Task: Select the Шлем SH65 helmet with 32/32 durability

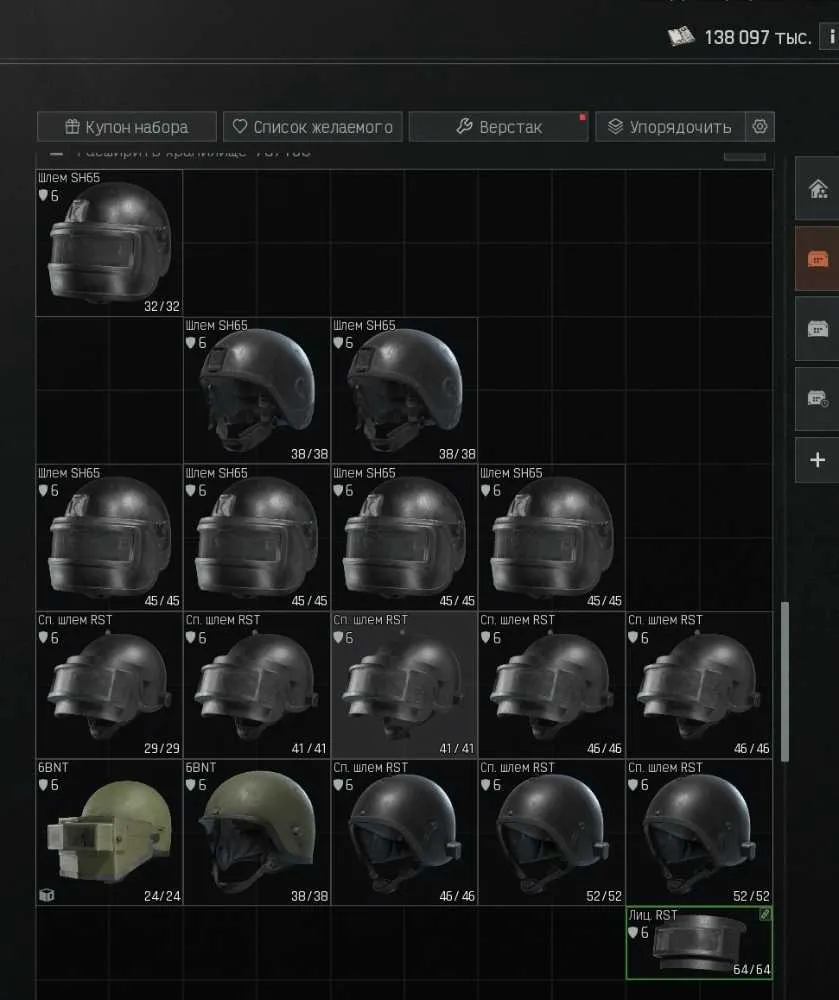Action: tap(110, 243)
